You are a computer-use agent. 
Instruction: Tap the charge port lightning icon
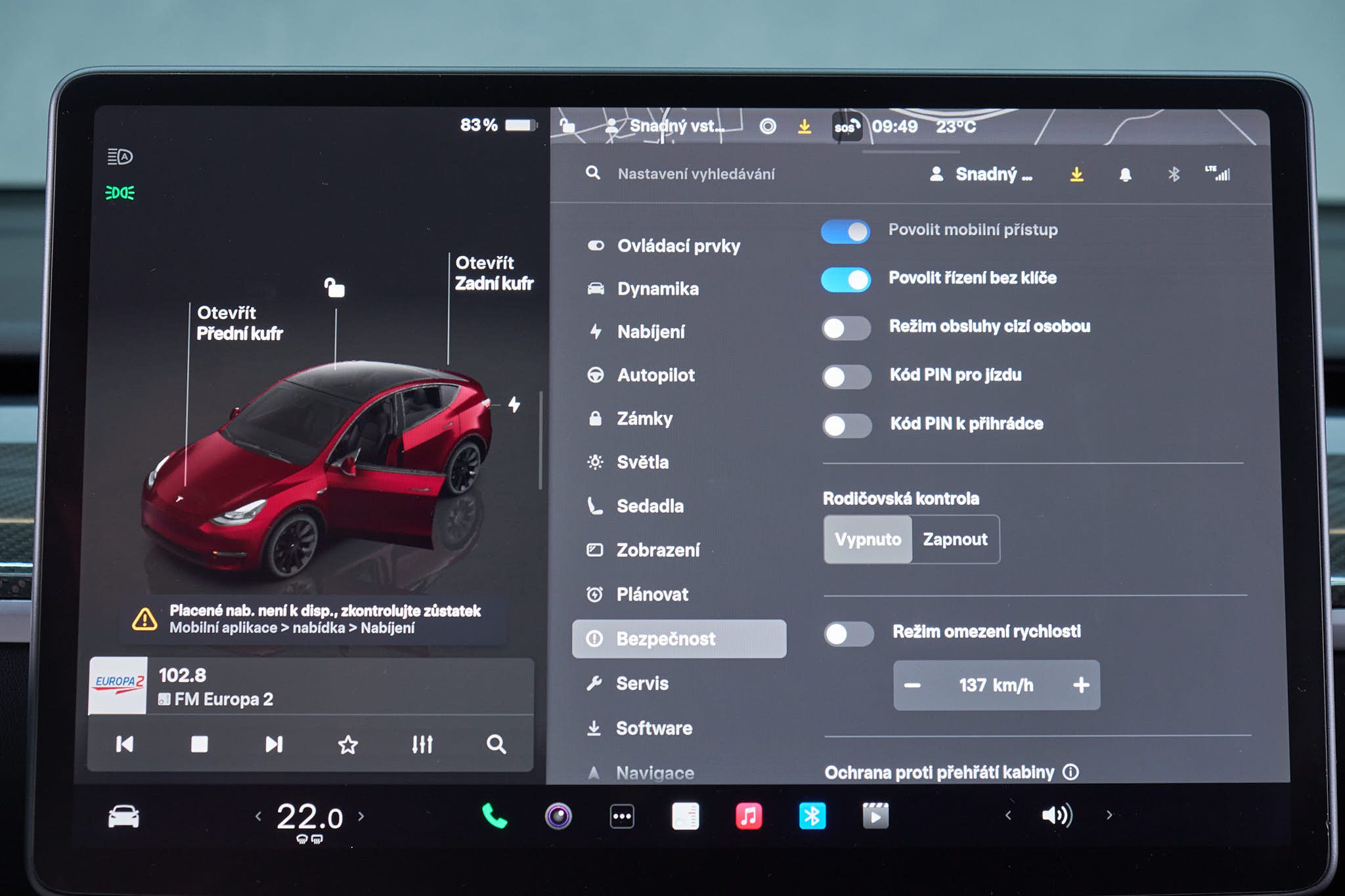514,404
